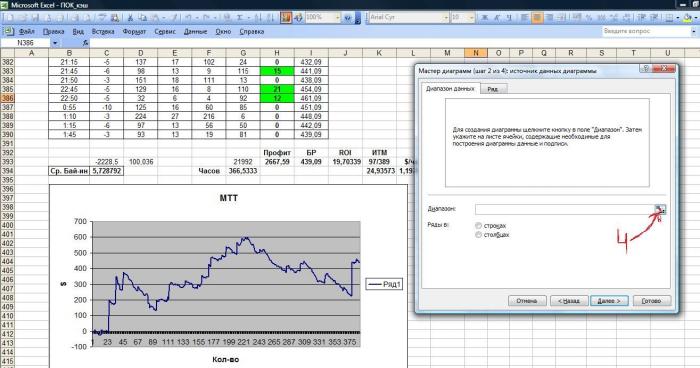
Task: Open the Вставка menu
Action: tap(103, 32)
